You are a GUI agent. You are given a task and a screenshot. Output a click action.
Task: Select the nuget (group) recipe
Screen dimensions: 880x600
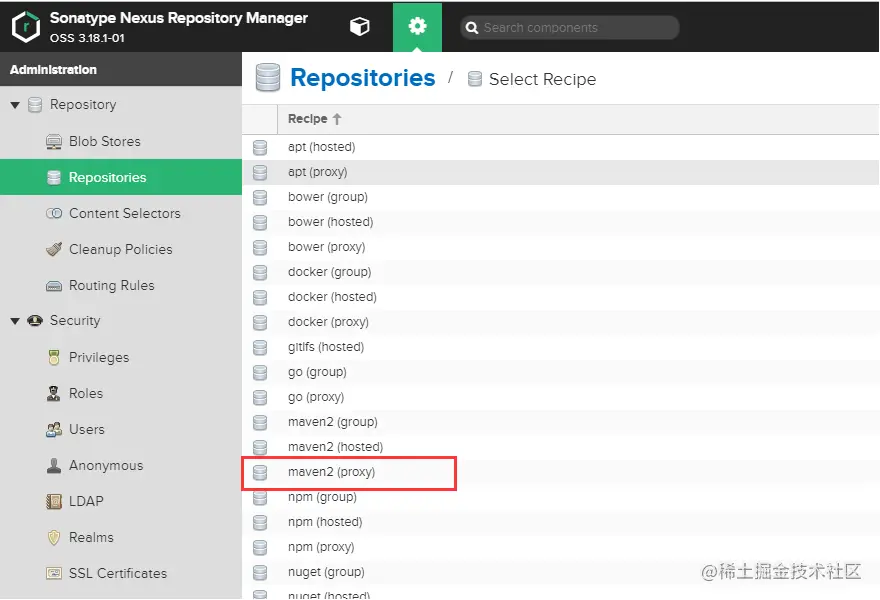(561, 572)
